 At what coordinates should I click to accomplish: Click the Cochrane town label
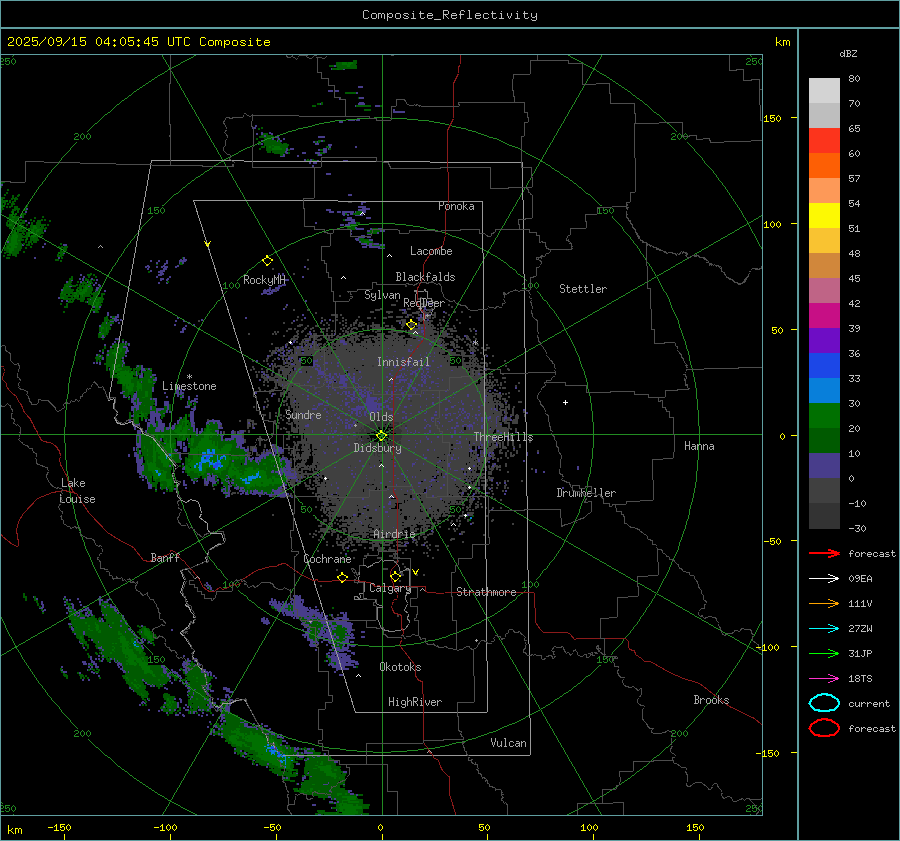click(327, 559)
